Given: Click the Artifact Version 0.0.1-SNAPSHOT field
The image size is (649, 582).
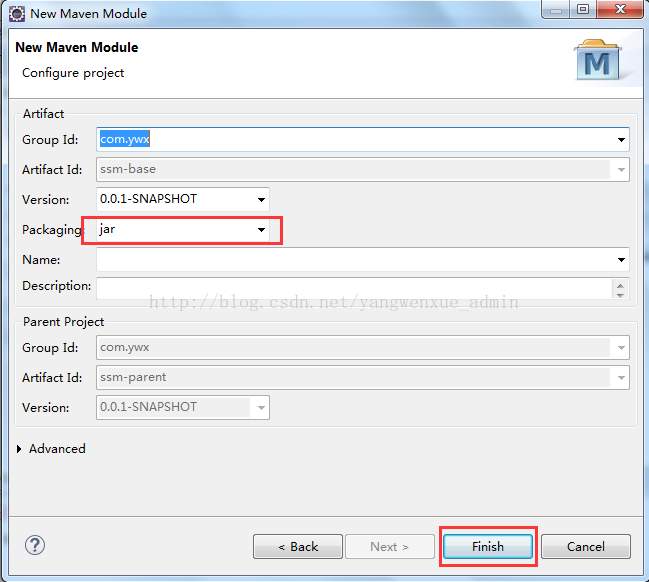Looking at the screenshot, I should coord(183,200).
